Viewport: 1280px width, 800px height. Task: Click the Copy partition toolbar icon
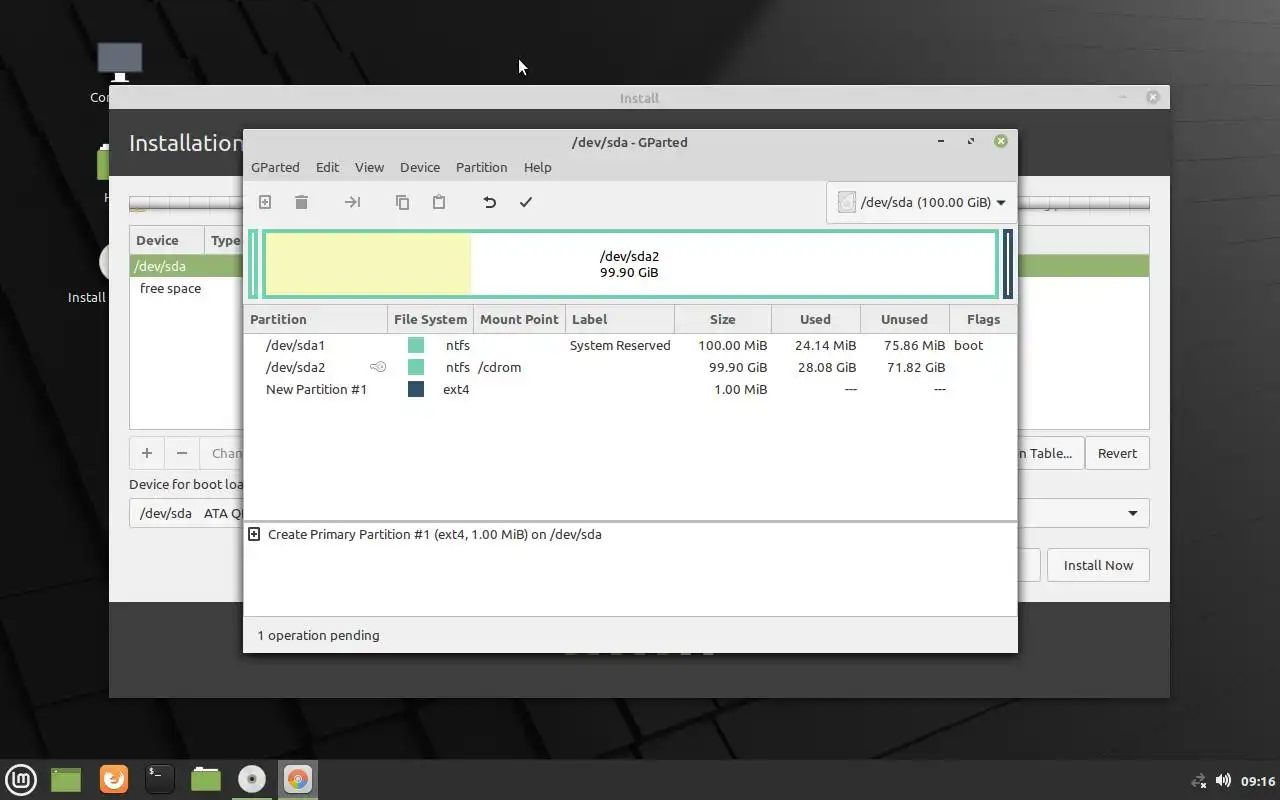pyautogui.click(x=402, y=202)
